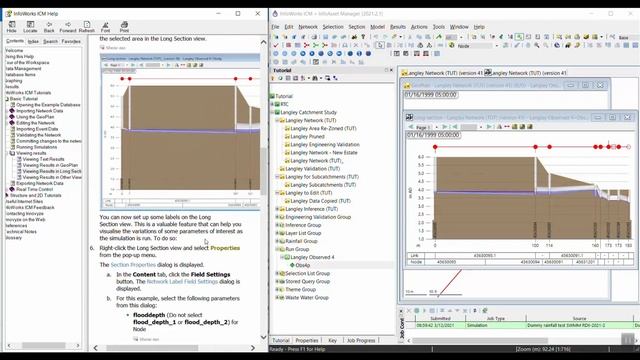
Task: Click the job control horizontal scrollbar
Action: pyautogui.click(x=480, y=340)
